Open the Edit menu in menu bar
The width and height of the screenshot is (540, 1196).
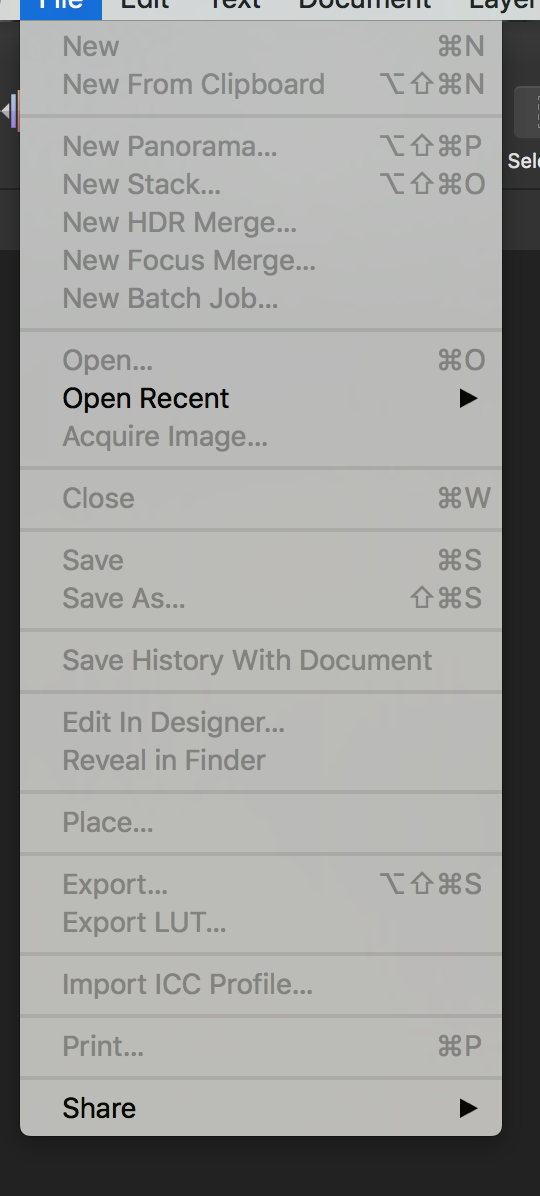click(145, 6)
